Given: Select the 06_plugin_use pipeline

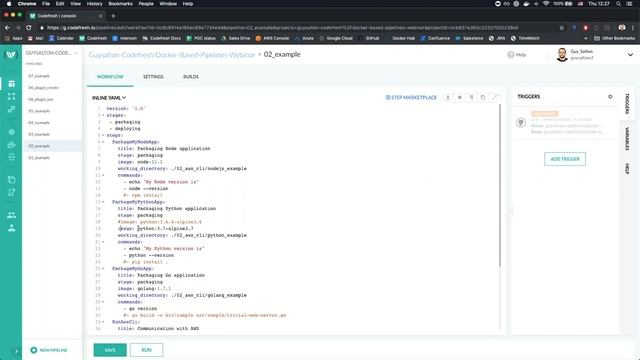Looking at the screenshot, I should [41, 99].
